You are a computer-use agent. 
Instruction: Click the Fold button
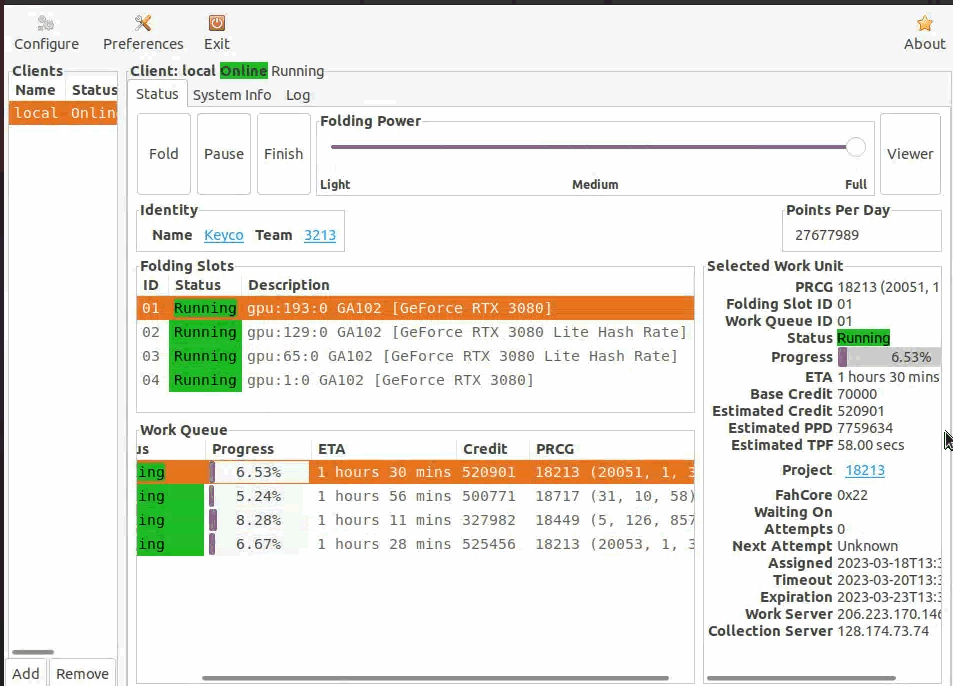163,154
